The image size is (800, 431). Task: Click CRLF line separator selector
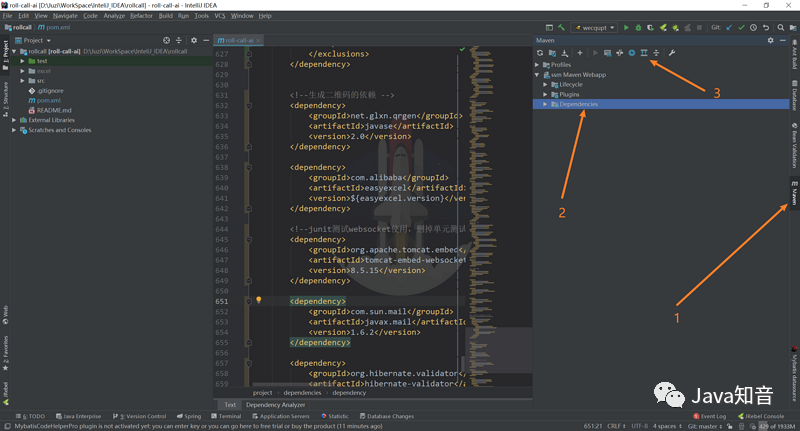tap(616, 426)
